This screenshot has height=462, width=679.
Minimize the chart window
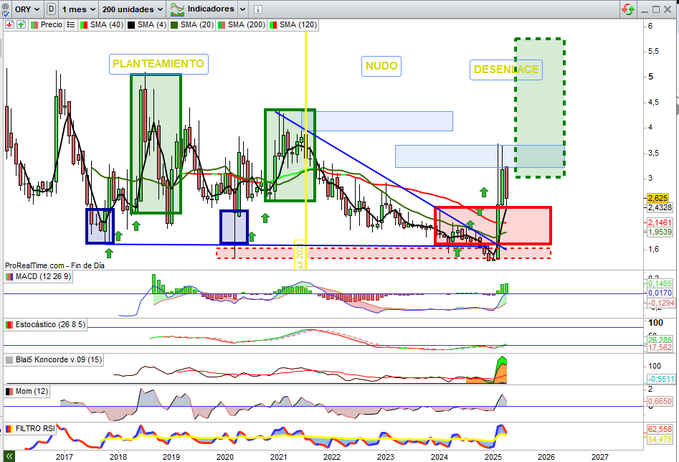[644, 10]
